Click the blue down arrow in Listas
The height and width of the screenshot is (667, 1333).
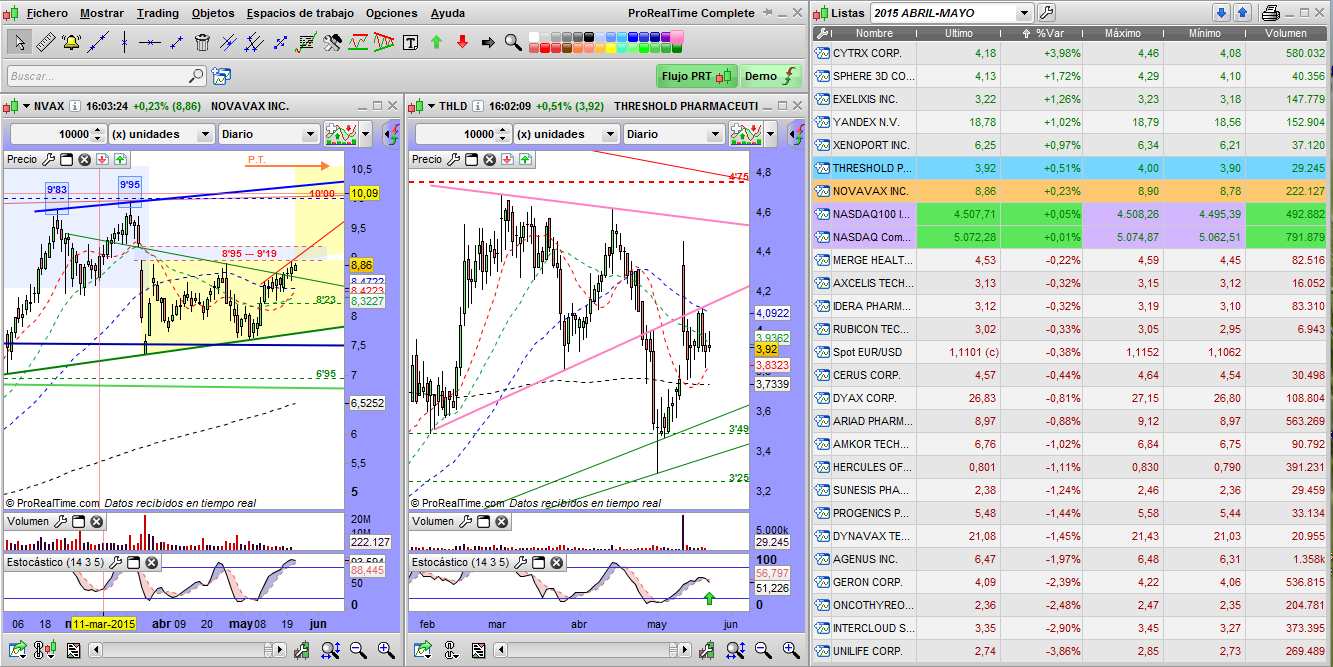(x=1221, y=13)
